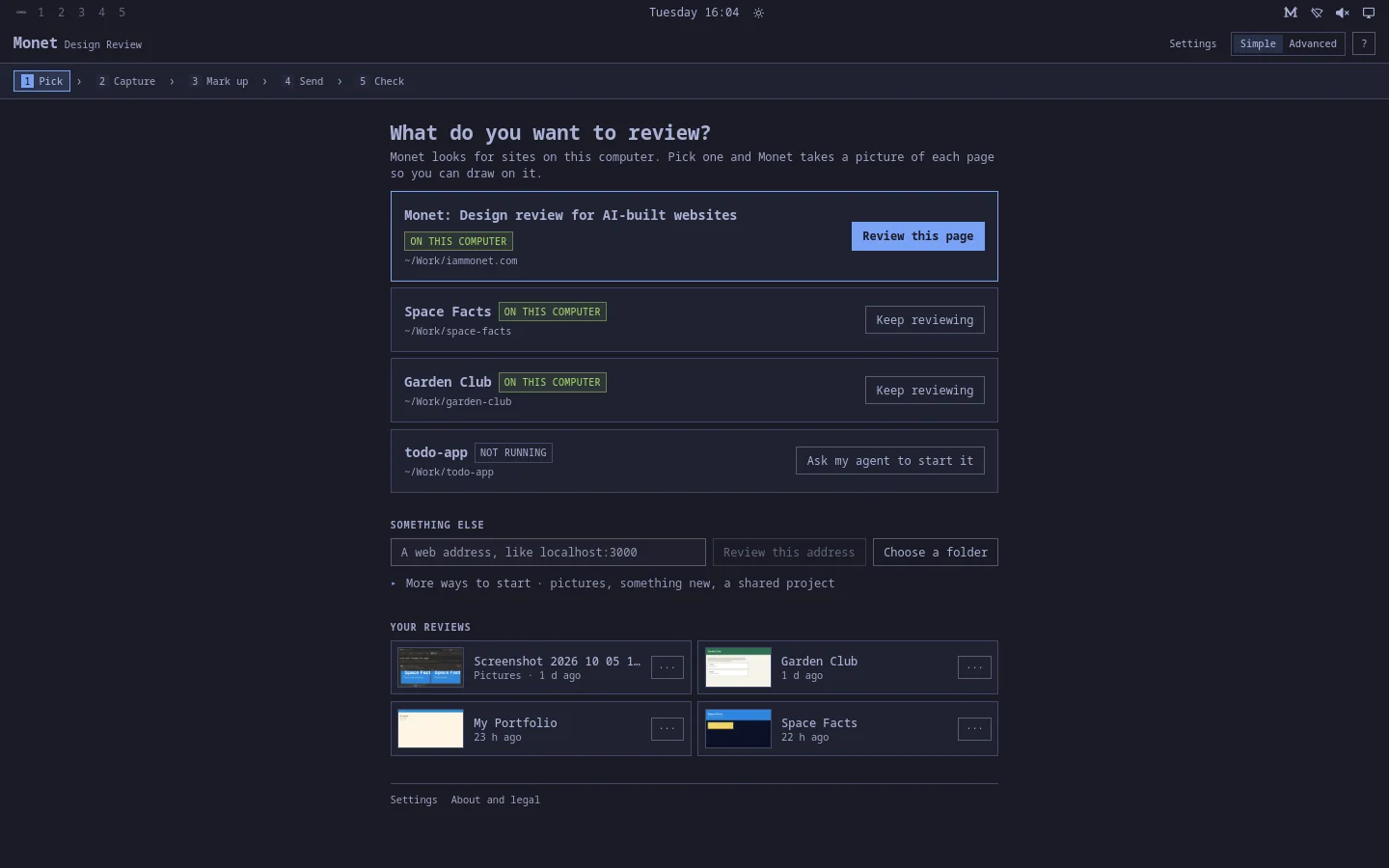Open the options menu for the Space Facts review
Image resolution: width=1389 pixels, height=868 pixels.
click(974, 729)
